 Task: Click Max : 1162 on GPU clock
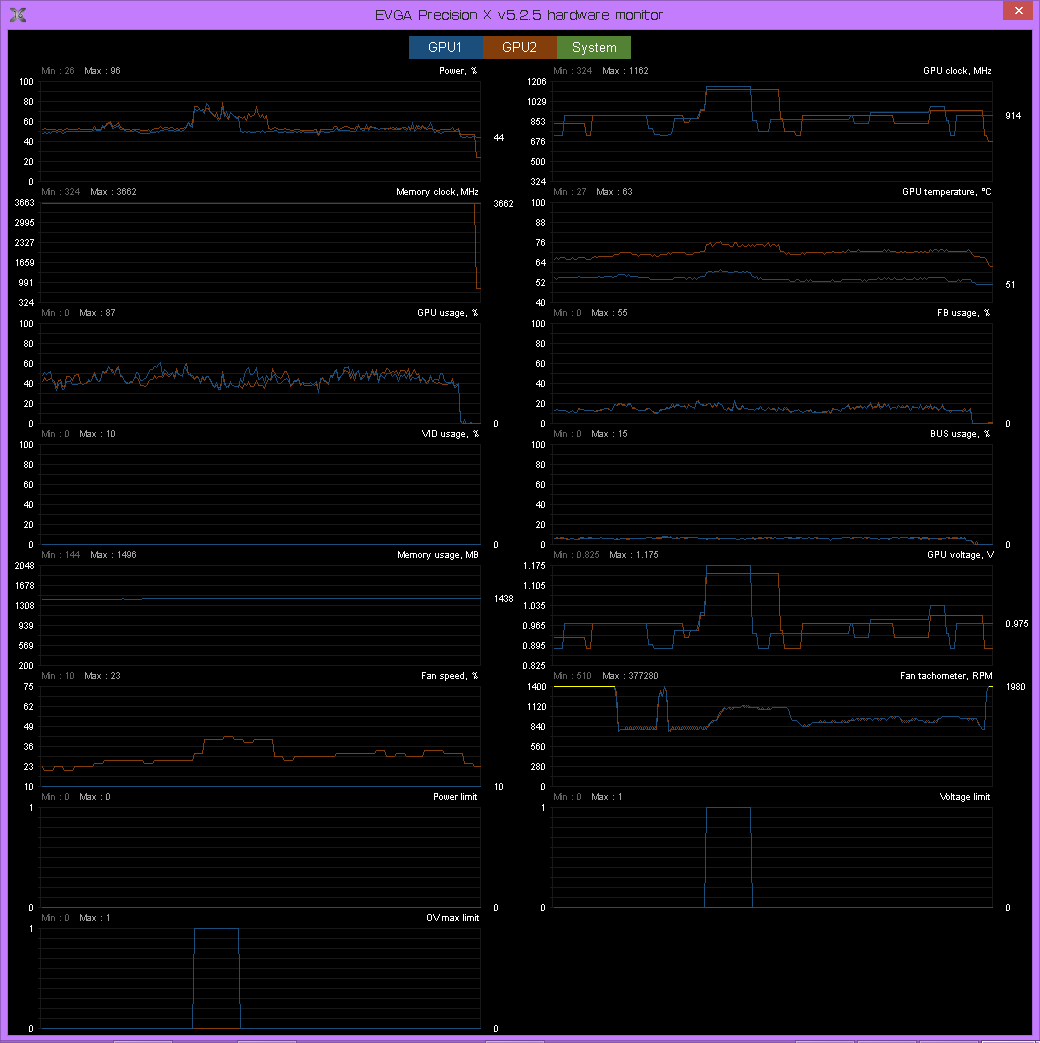click(625, 71)
